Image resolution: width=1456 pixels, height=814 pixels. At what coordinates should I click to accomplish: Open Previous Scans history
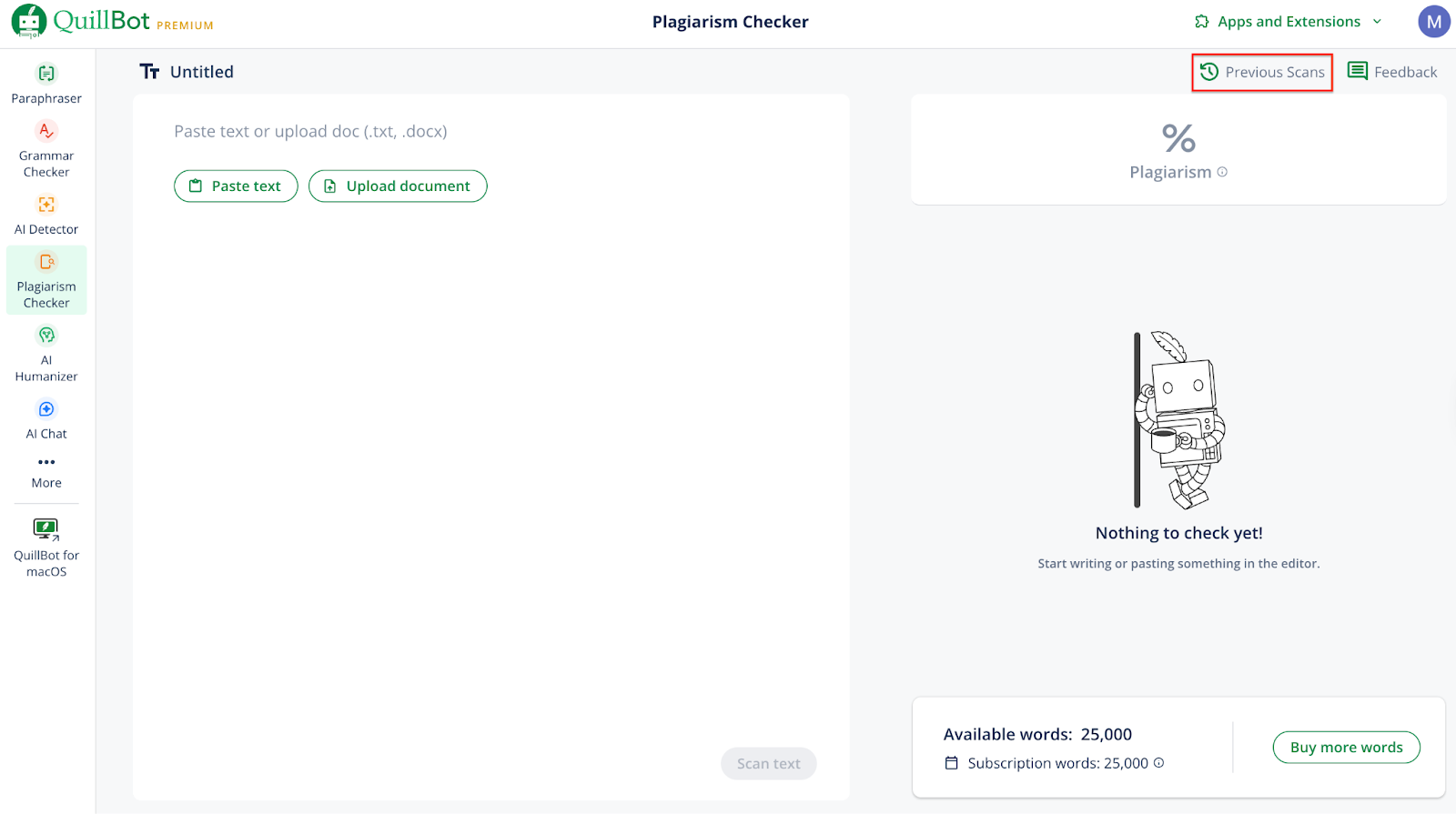1262,72
